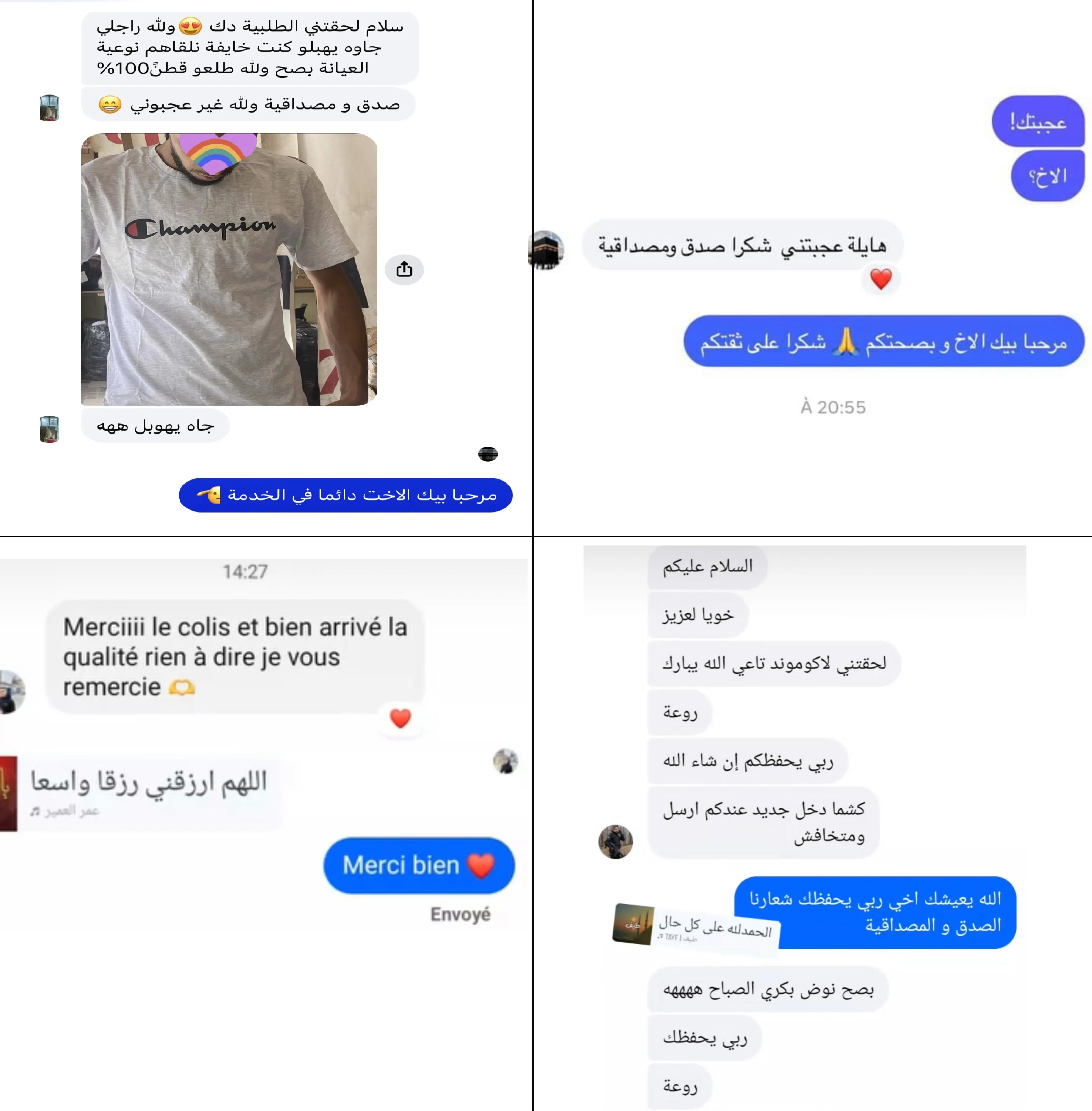Viewport: 1092px width, 1111px height.
Task: Select the الاخ؟ blue bubble
Action: coord(1047,176)
